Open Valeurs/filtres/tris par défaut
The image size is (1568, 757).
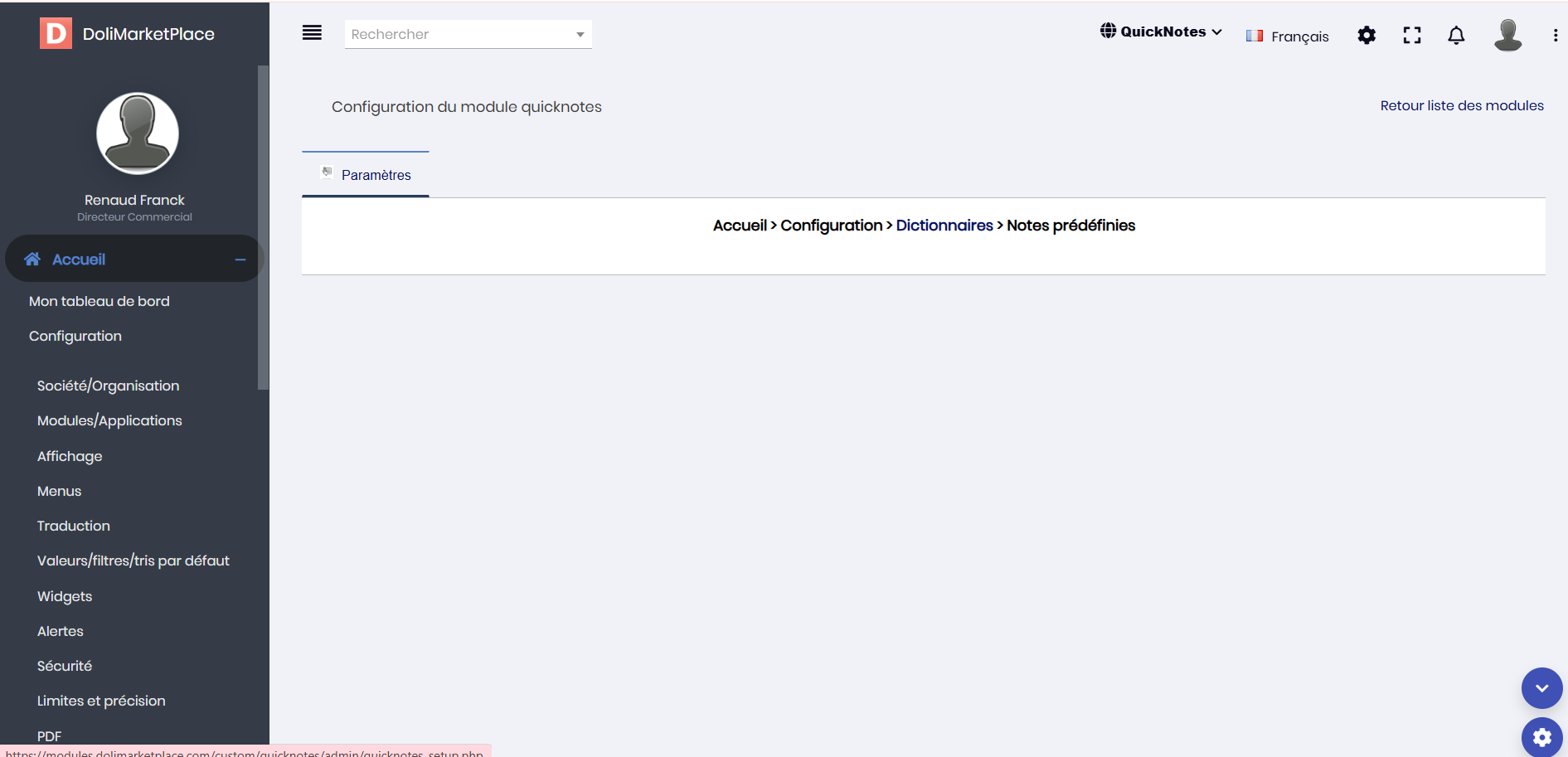[133, 560]
